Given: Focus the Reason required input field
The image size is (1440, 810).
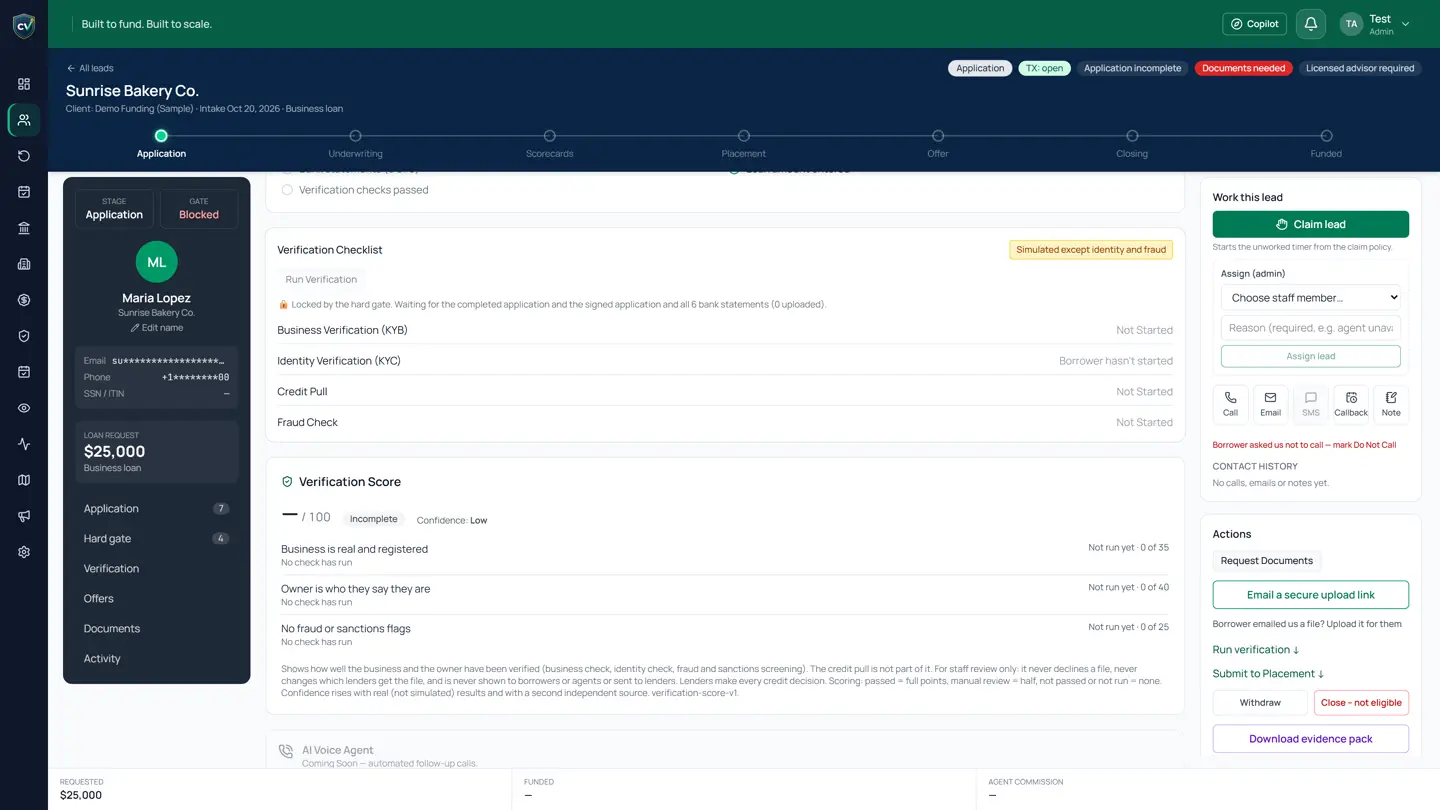Looking at the screenshot, I should [x=1311, y=328].
